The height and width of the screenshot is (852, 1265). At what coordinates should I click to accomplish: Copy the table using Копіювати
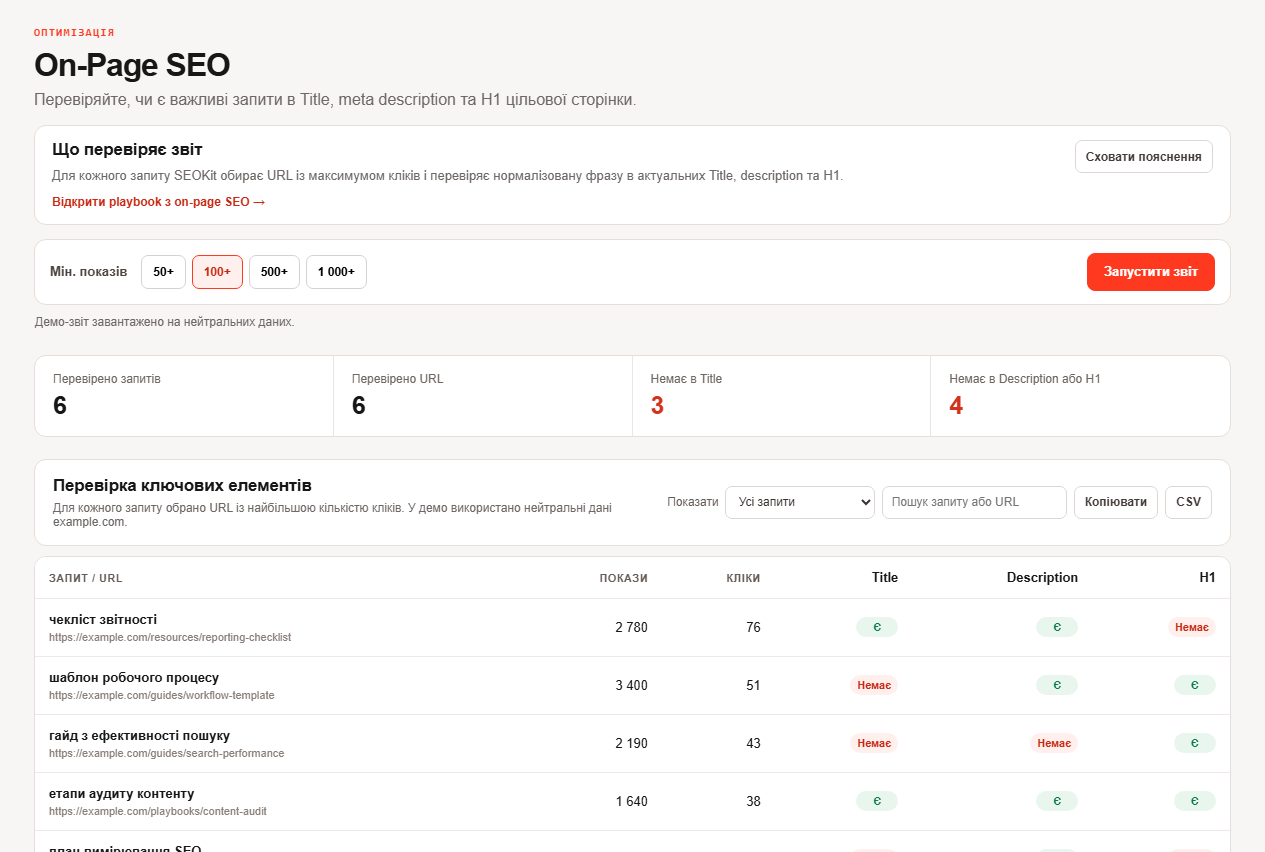pos(1116,502)
